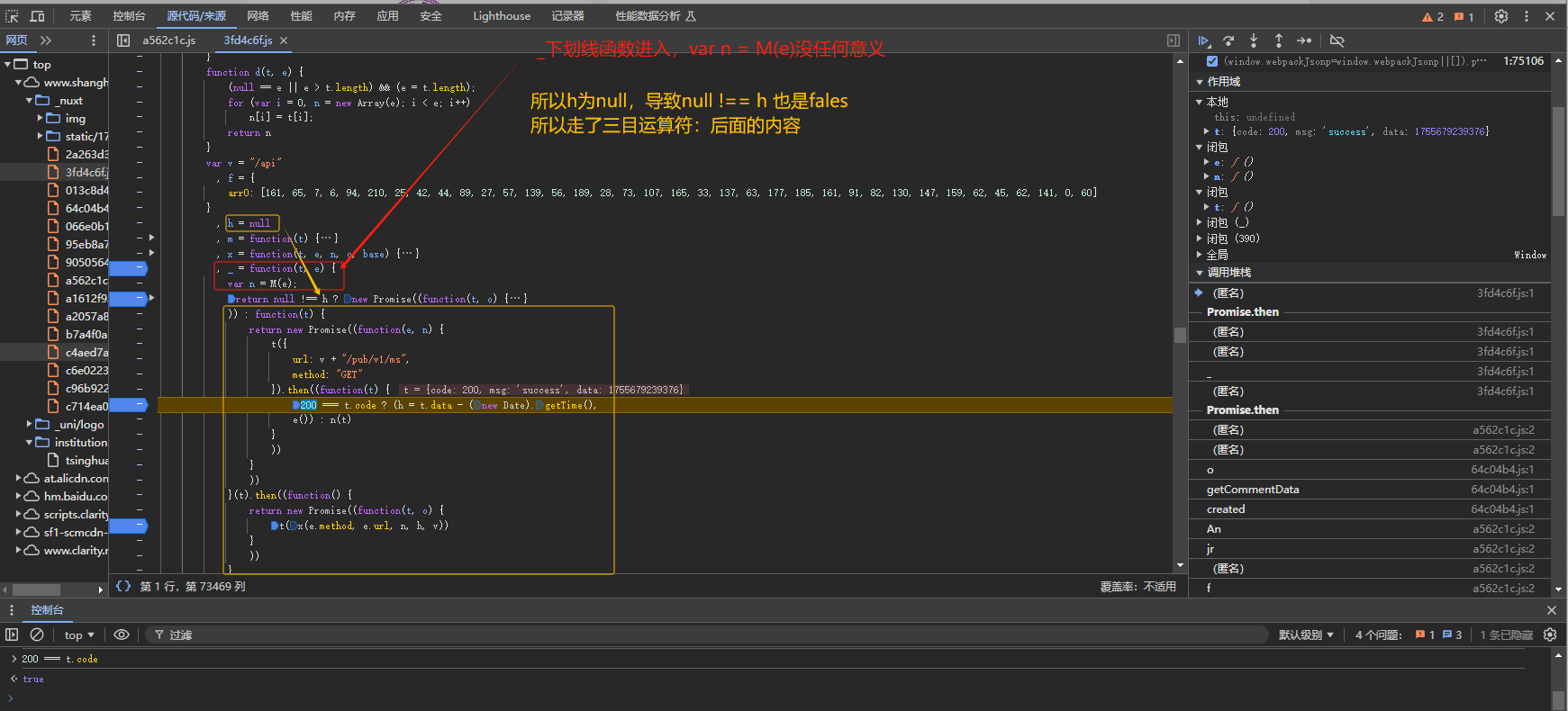Open the a562c1c.js file tab
This screenshot has width=1568, height=711.
[168, 40]
